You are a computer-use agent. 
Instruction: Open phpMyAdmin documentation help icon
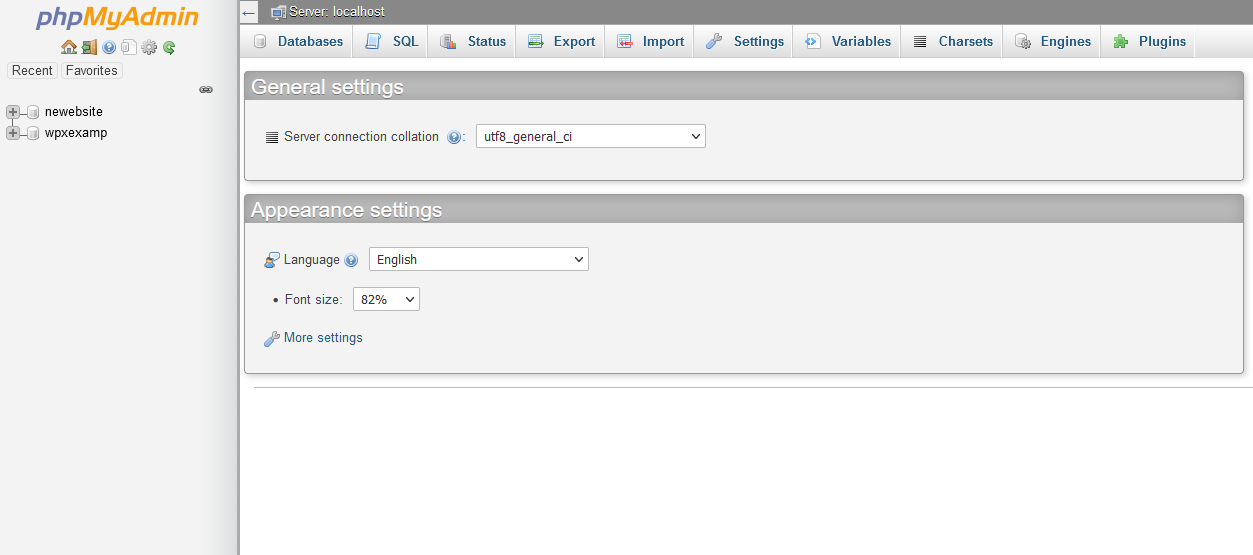(x=109, y=47)
